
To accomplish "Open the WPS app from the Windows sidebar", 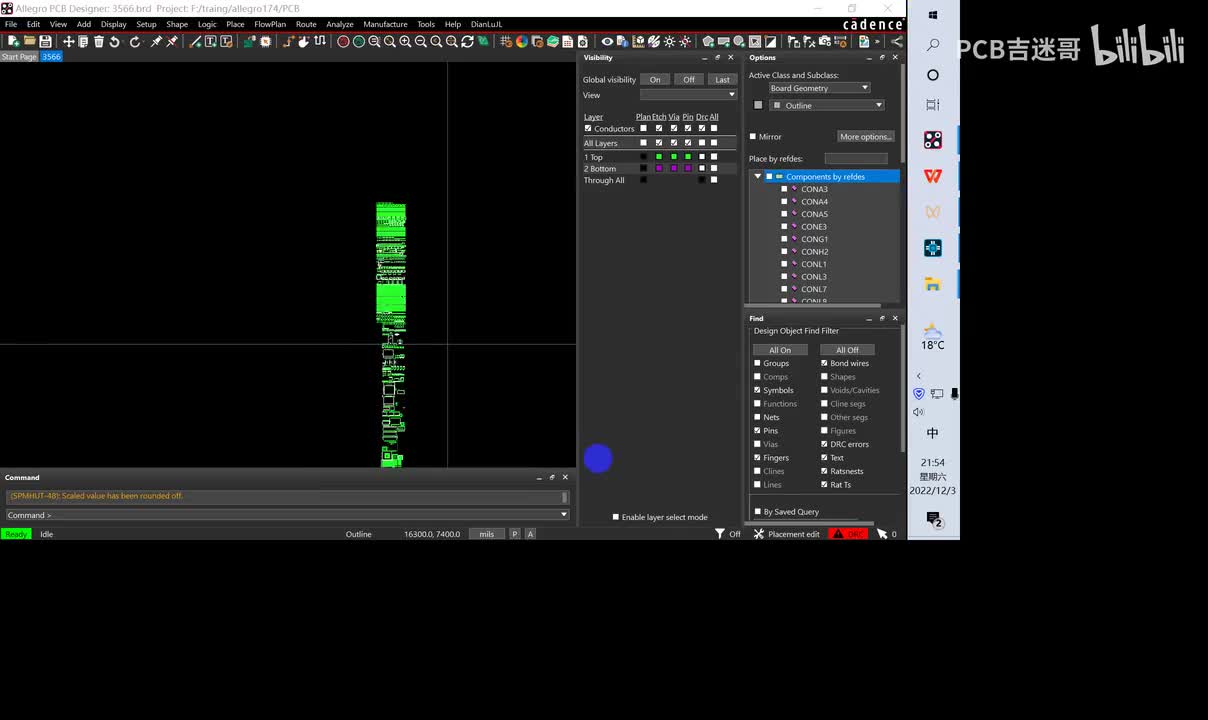I will coord(932,176).
